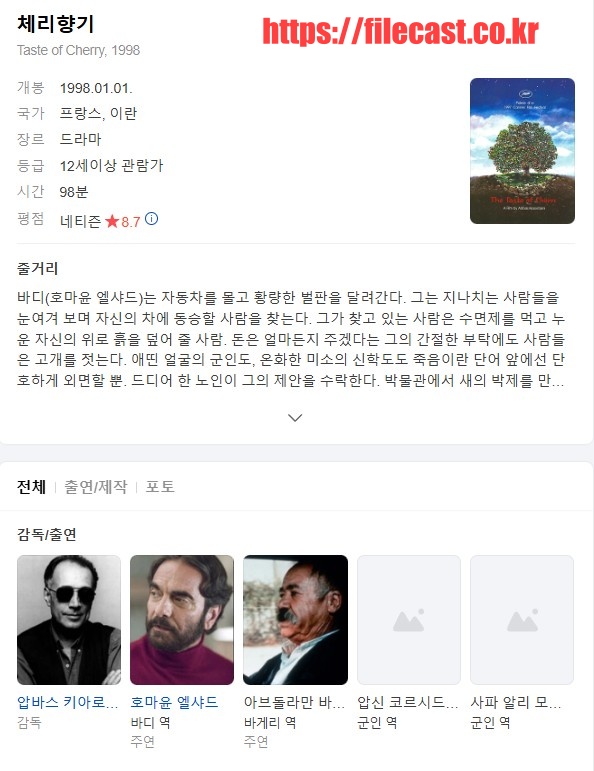Open the 호마윤 엘샤드 actor name link

pos(174,702)
